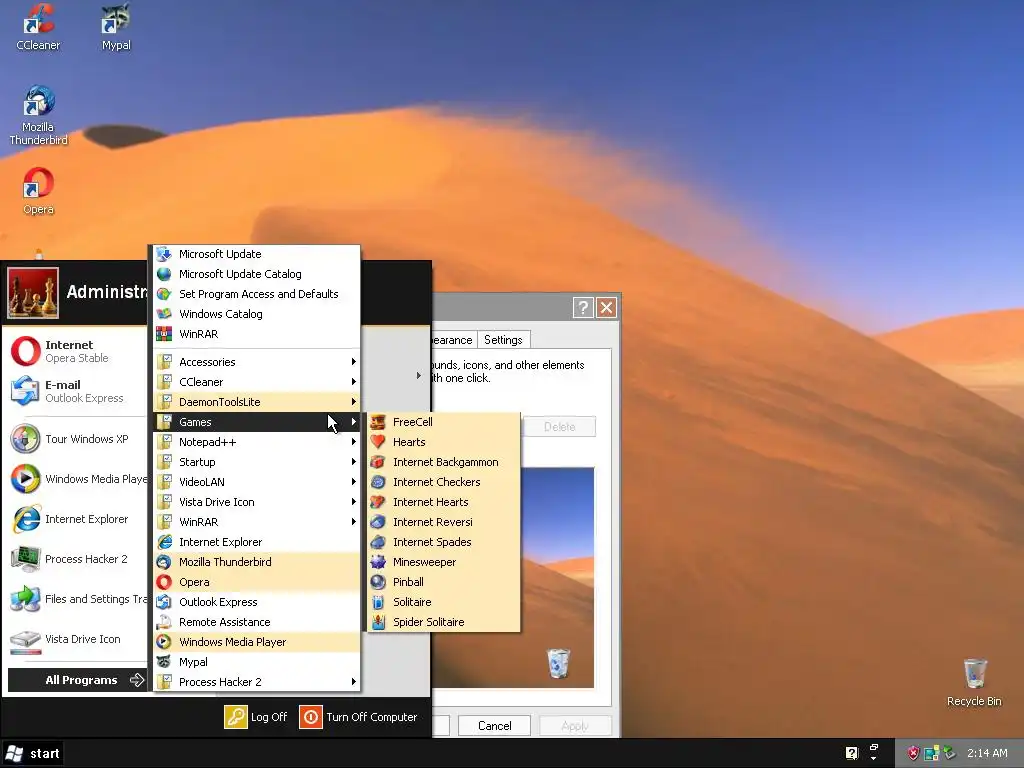The height and width of the screenshot is (768, 1024).
Task: Open pinned Internet Opera Stable entry
Action: [x=77, y=351]
